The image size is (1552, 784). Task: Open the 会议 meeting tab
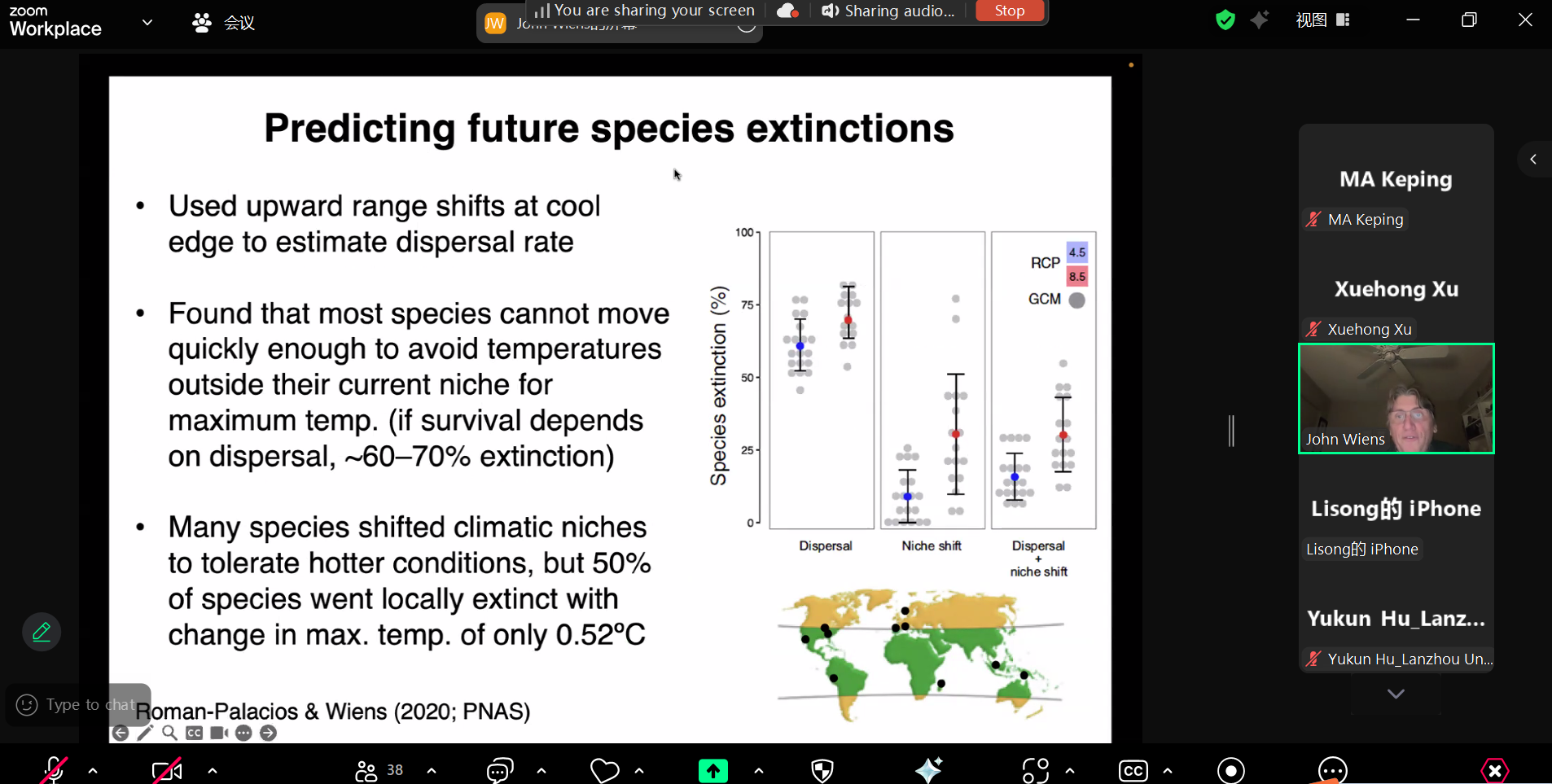pos(224,23)
